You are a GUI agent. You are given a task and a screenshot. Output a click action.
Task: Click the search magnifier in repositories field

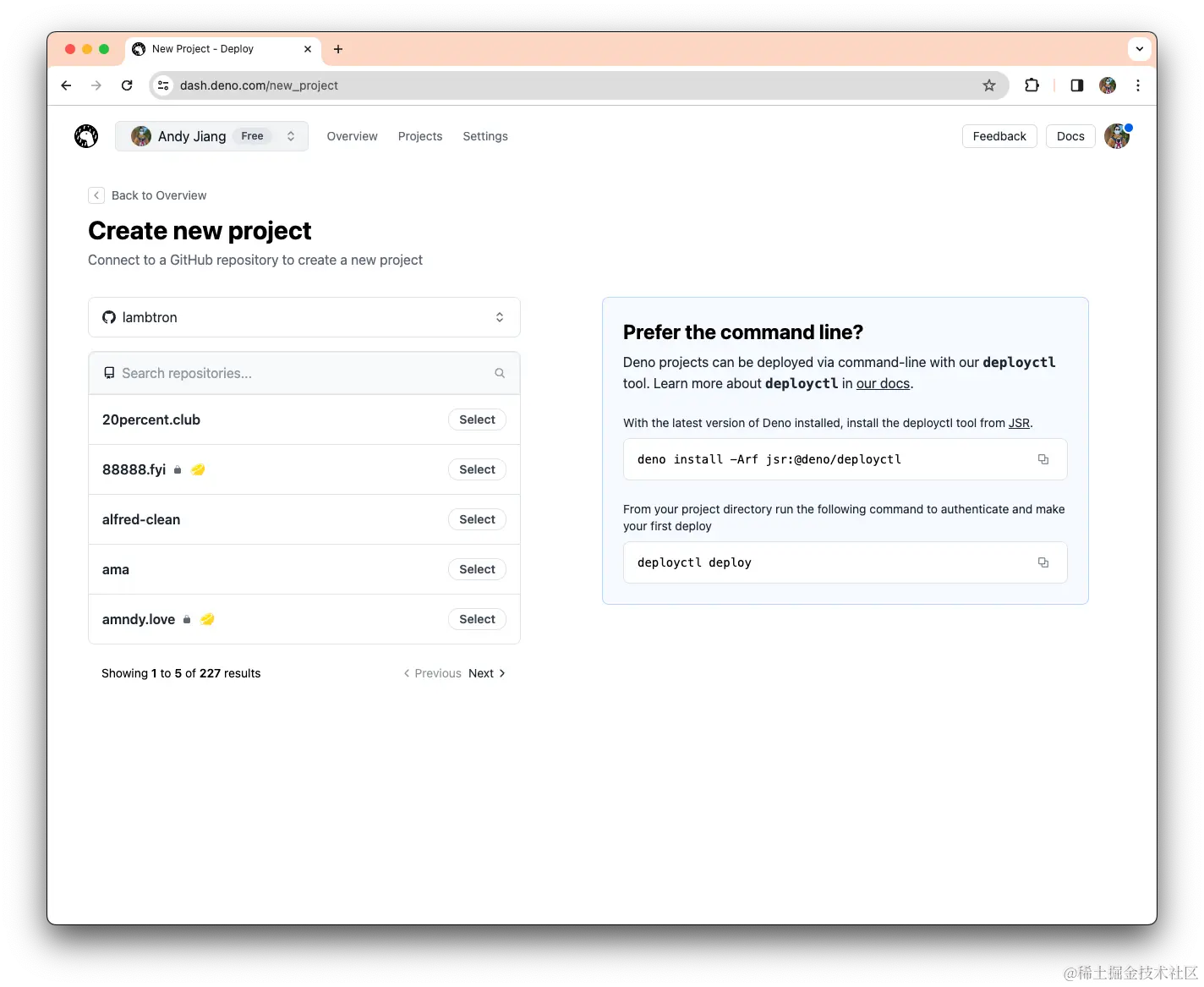coord(500,373)
